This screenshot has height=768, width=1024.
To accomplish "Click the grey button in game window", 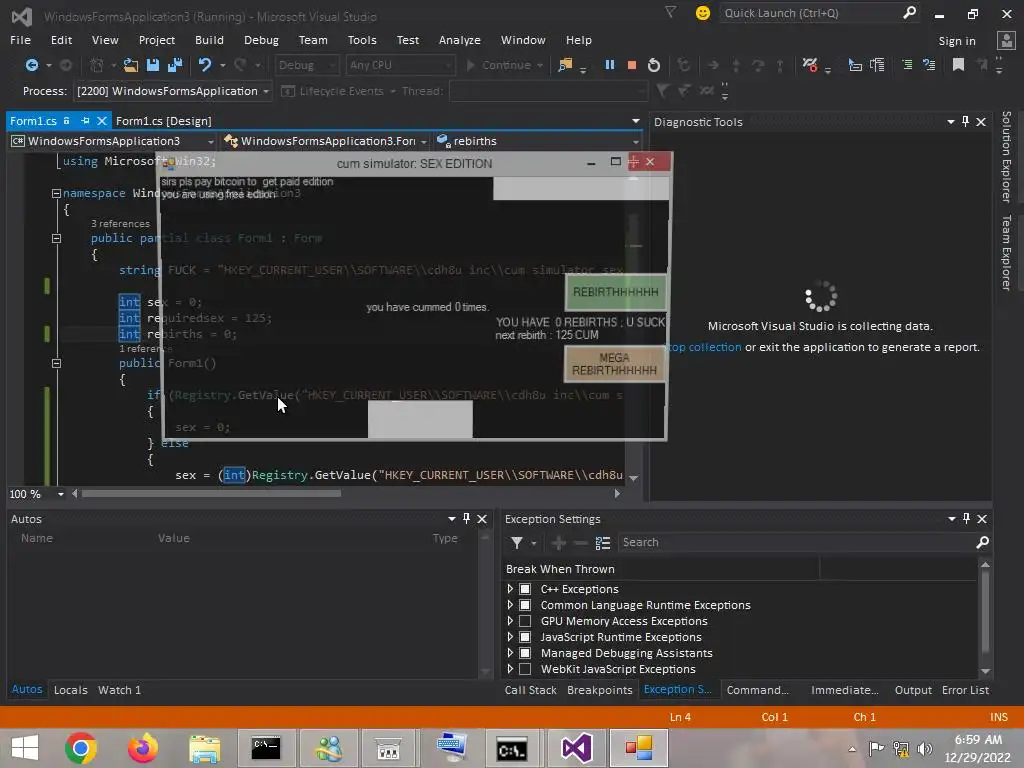I will tap(420, 419).
